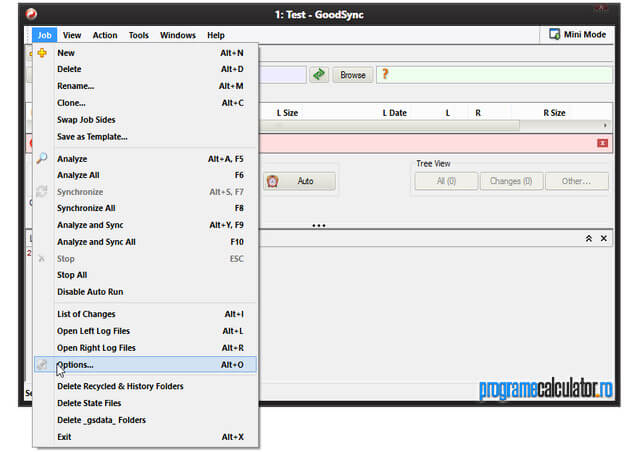Click the green sync direction arrows icon
The width and height of the screenshot is (640, 452).
[x=319, y=75]
